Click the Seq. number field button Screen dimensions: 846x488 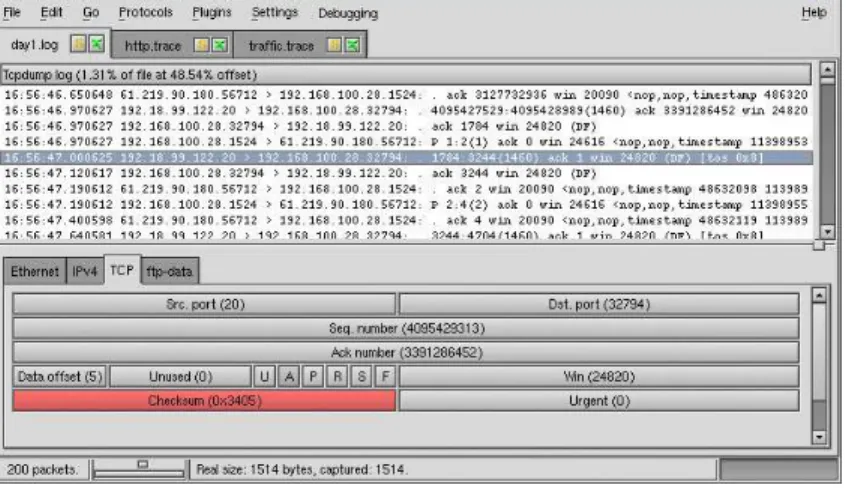pyautogui.click(x=406, y=328)
